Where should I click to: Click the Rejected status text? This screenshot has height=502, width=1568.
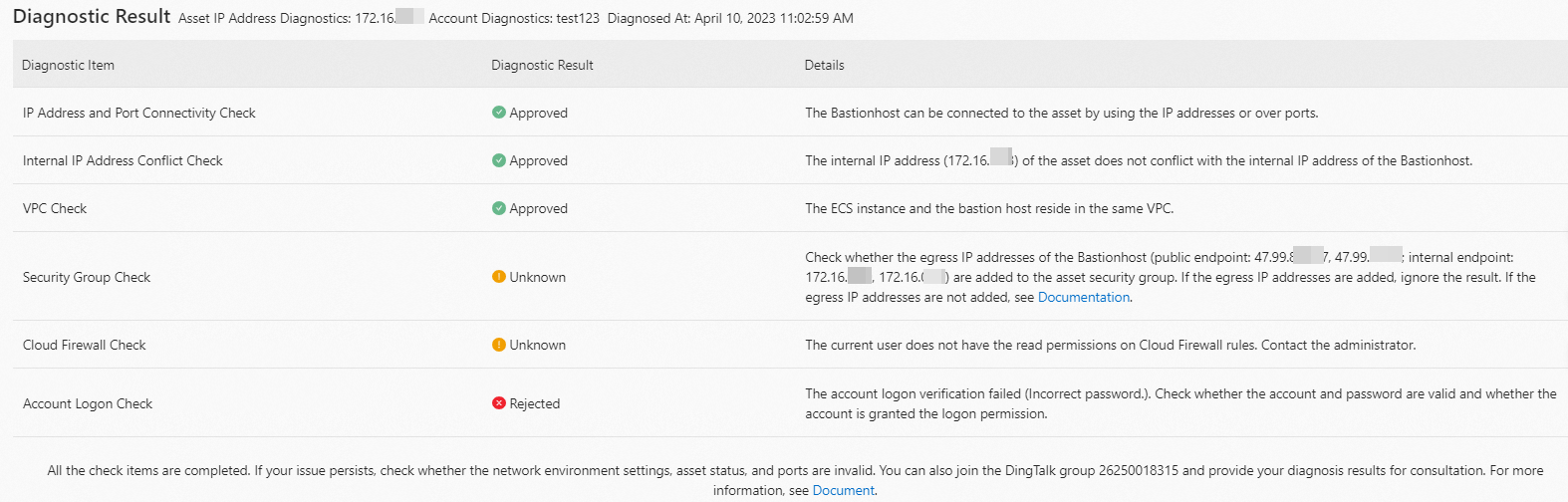[x=534, y=403]
